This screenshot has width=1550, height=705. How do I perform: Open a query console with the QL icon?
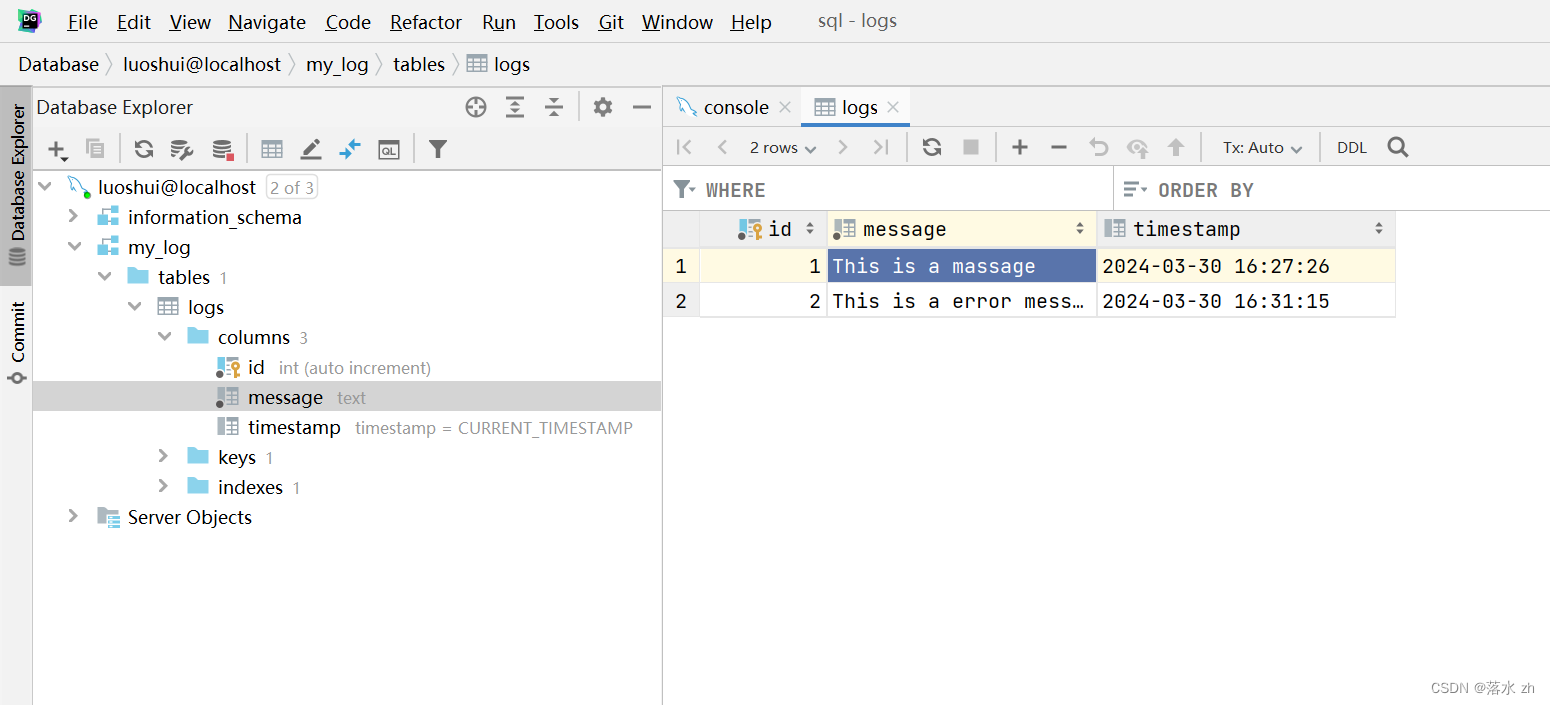point(389,148)
